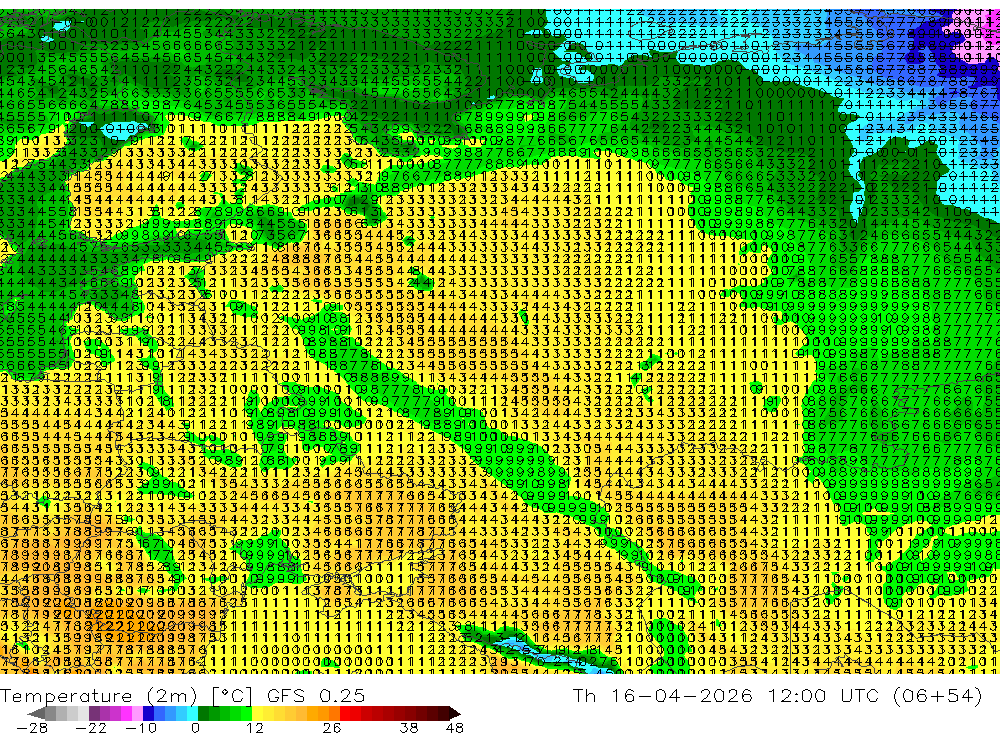Click the 48 legend label
This screenshot has width=1000, height=733.
[x=454, y=727]
